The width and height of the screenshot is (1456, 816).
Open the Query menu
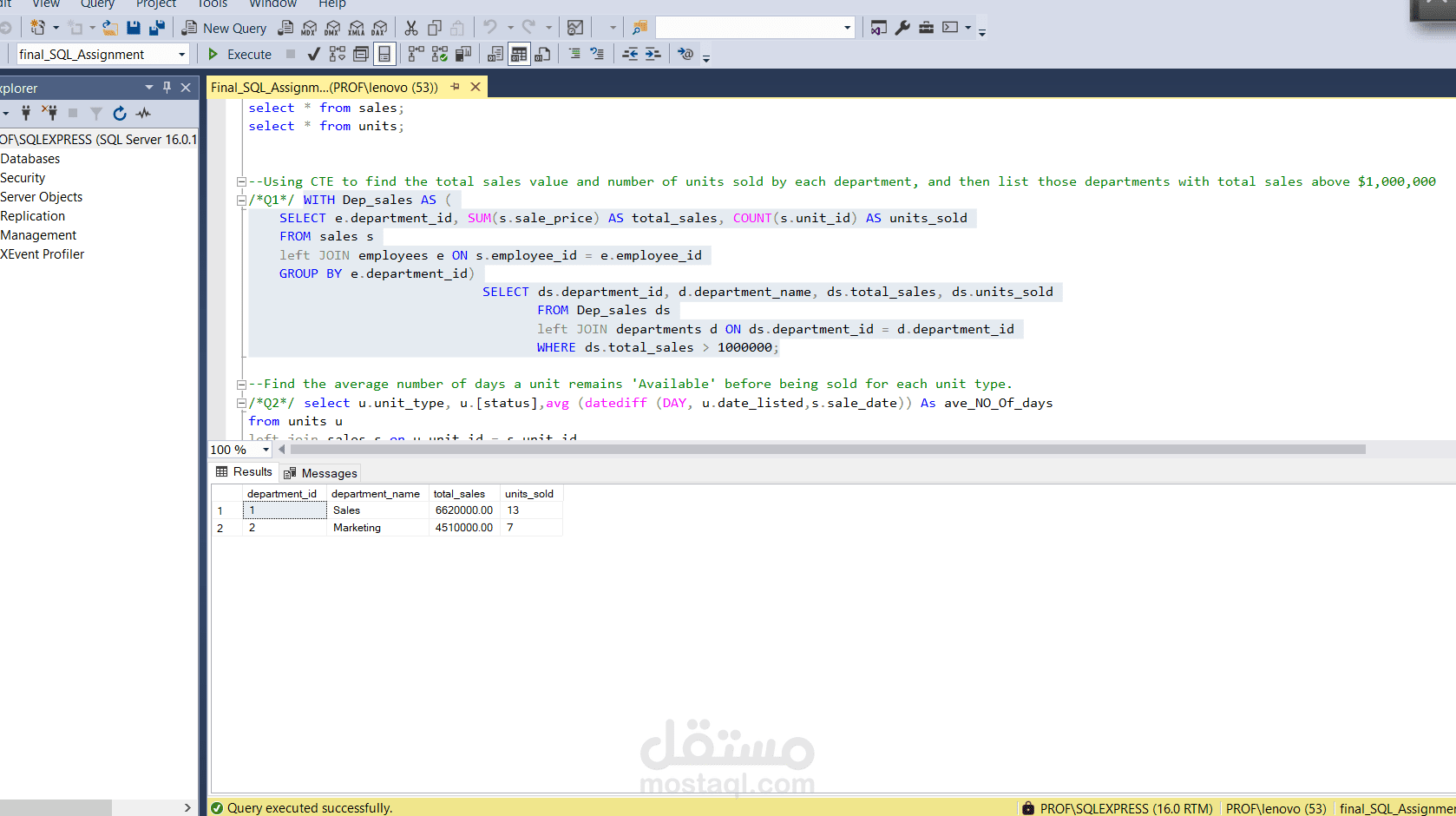coord(97,4)
